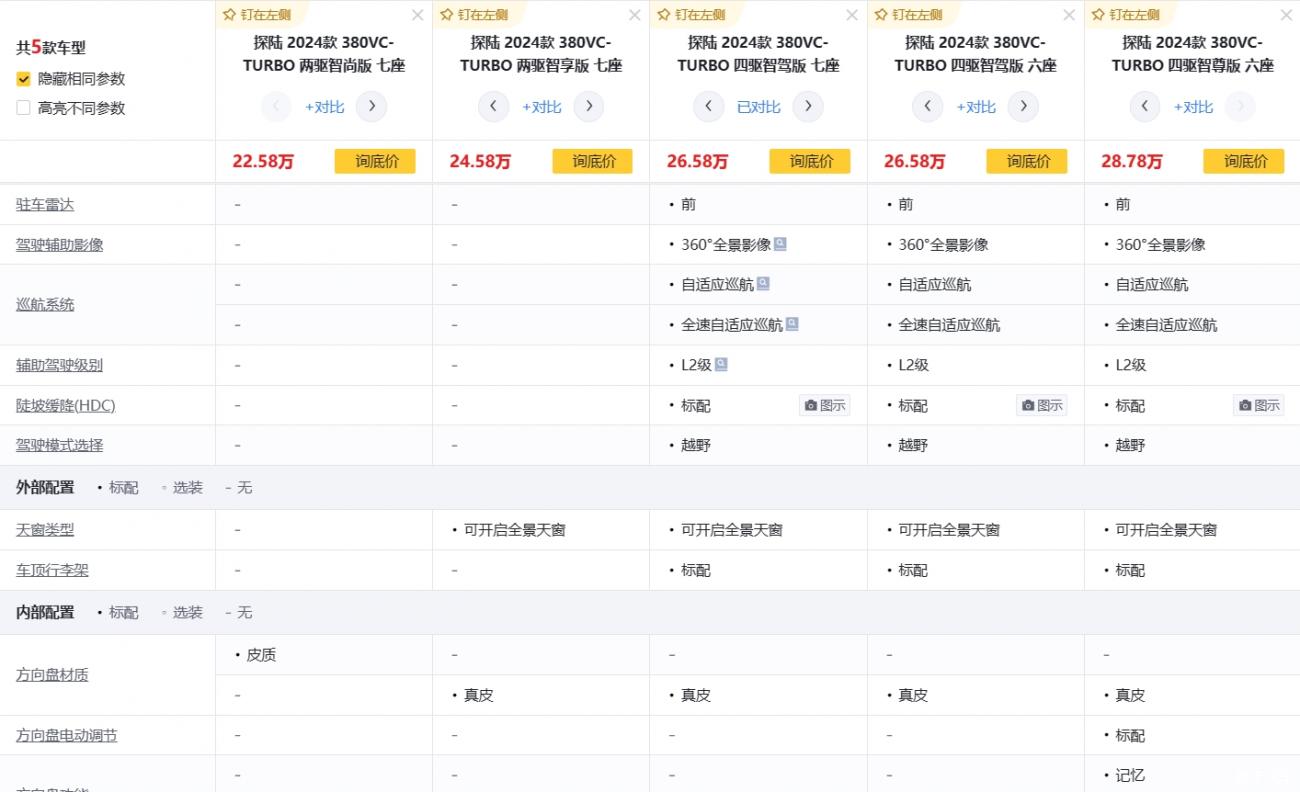The width and height of the screenshot is (1300, 792).
Task: Show the HDC 图示 for 四驱智驾版 七座
Action: (825, 405)
